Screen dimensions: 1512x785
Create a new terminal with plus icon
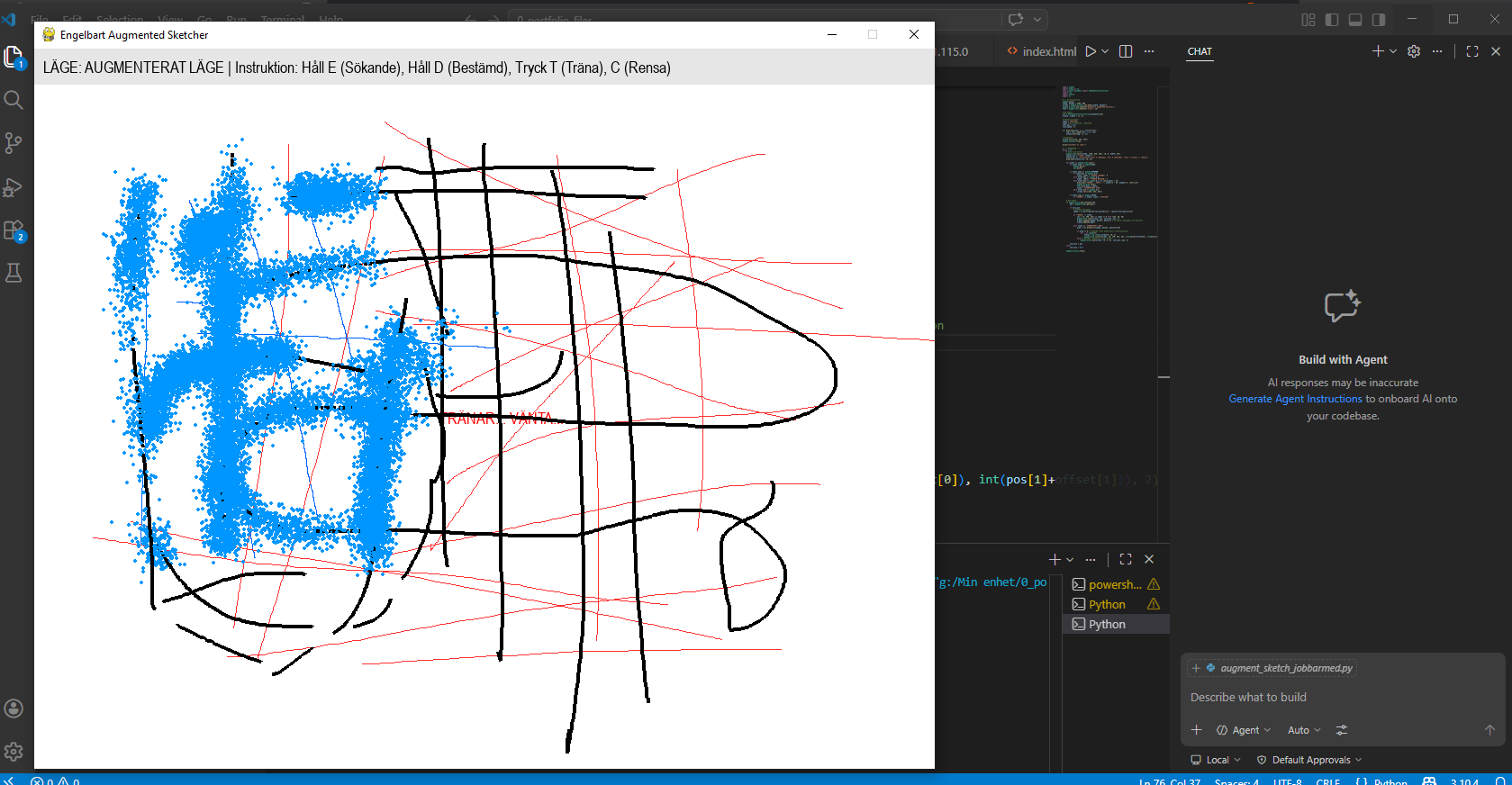pyautogui.click(x=1055, y=559)
